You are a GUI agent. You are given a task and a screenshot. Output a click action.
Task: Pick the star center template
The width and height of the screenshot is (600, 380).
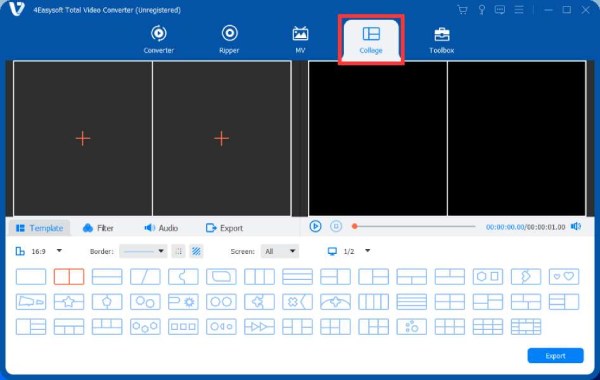click(x=69, y=302)
